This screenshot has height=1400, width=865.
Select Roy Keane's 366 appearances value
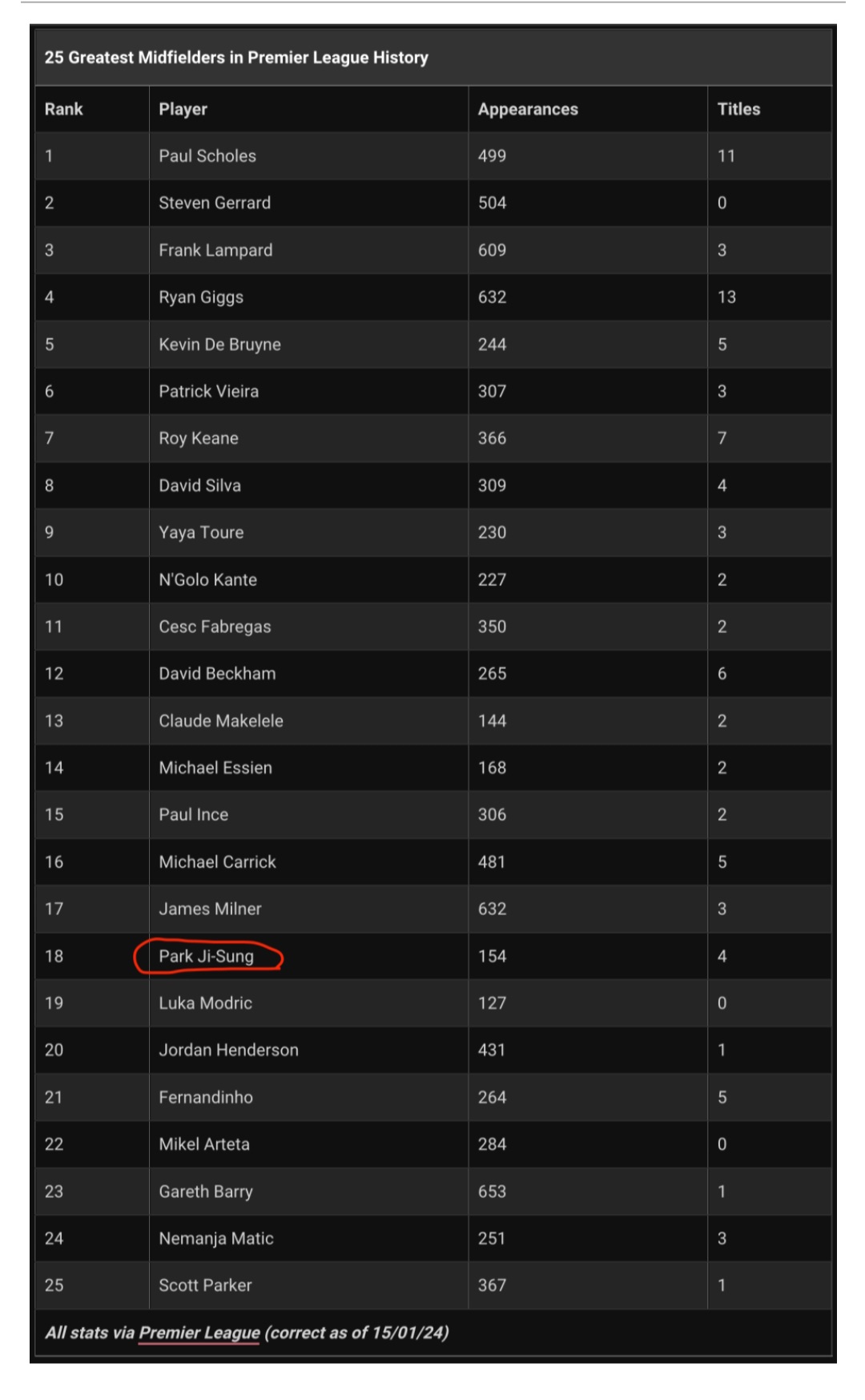click(492, 438)
